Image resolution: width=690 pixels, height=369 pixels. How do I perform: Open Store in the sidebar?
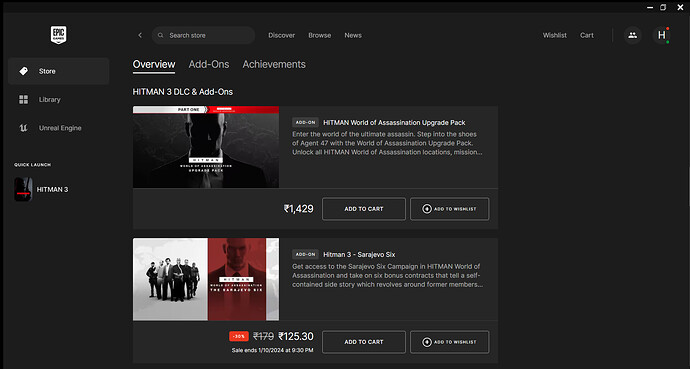(x=59, y=71)
